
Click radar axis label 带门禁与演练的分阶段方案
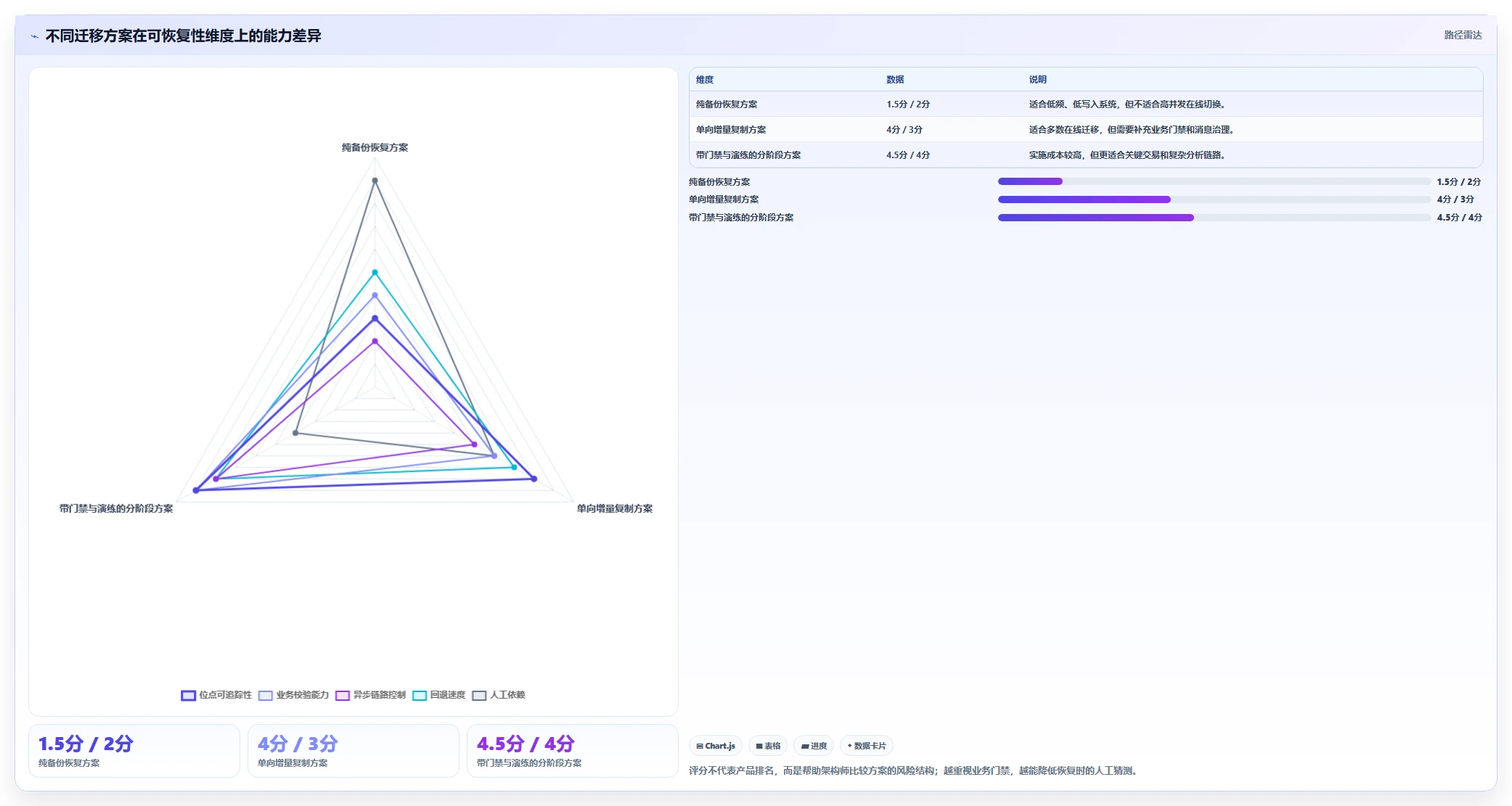click(116, 509)
